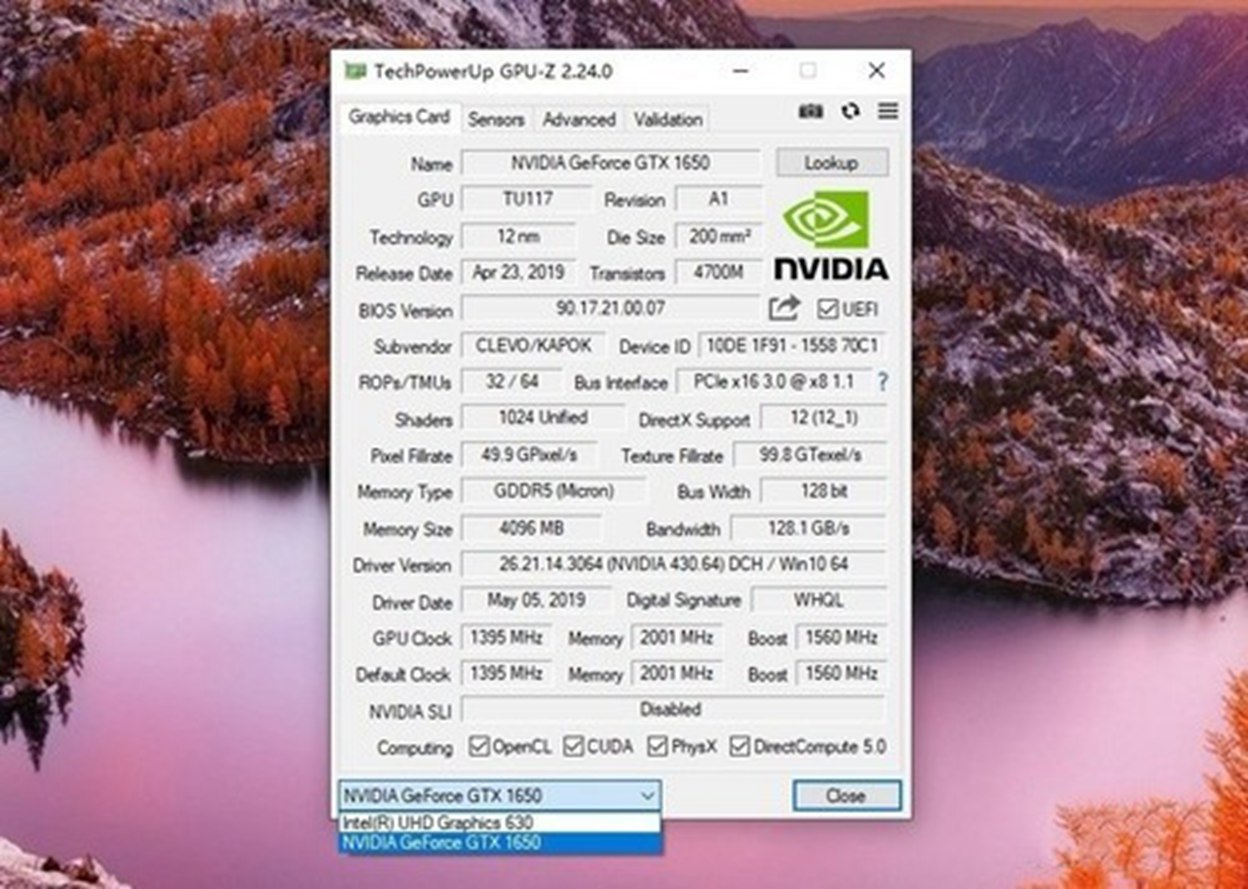
Task: Click the GPU Clock row Boost 1560 MHz
Action: (841, 637)
